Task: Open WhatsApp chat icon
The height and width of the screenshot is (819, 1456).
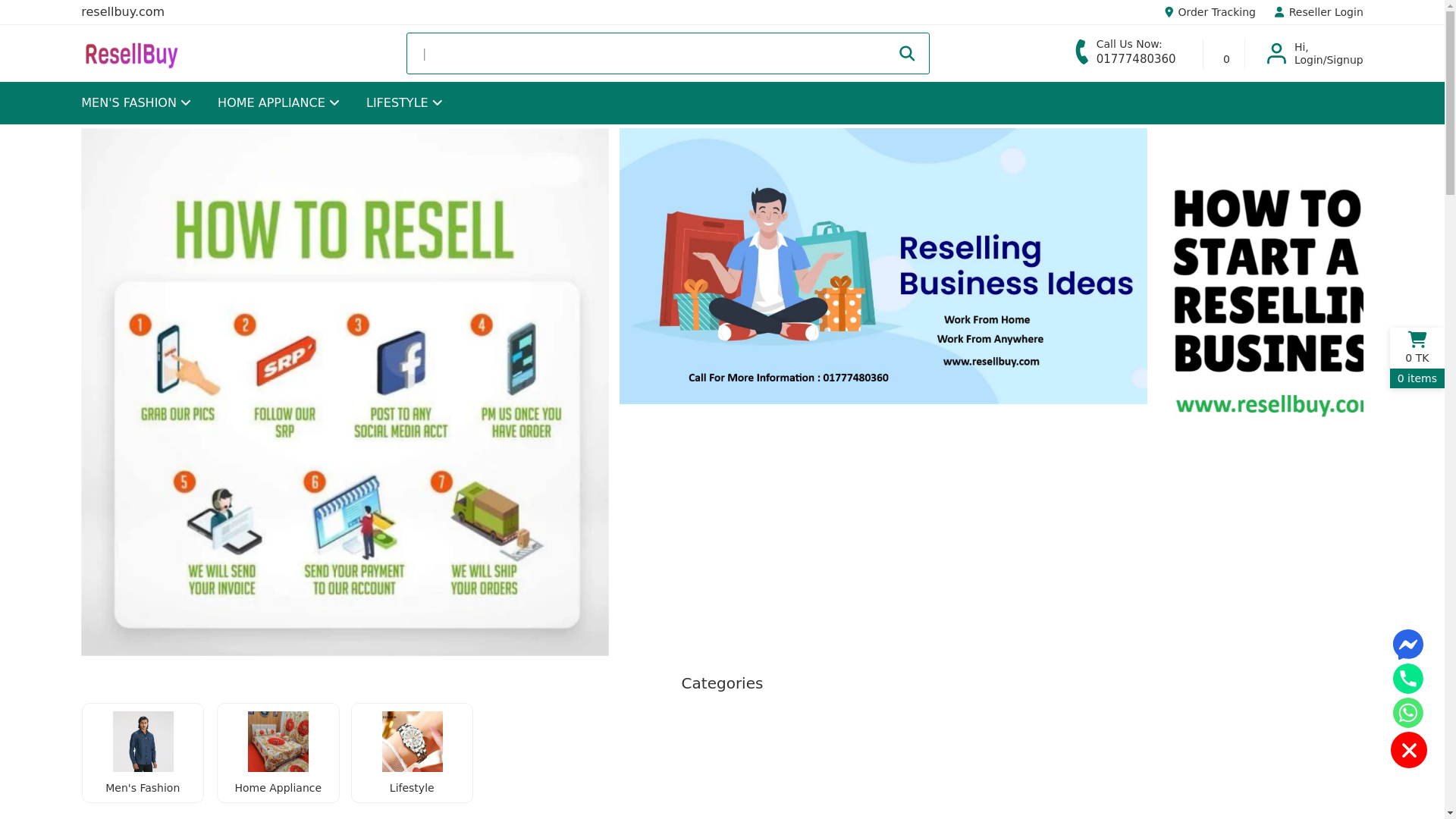Action: pos(1408,713)
